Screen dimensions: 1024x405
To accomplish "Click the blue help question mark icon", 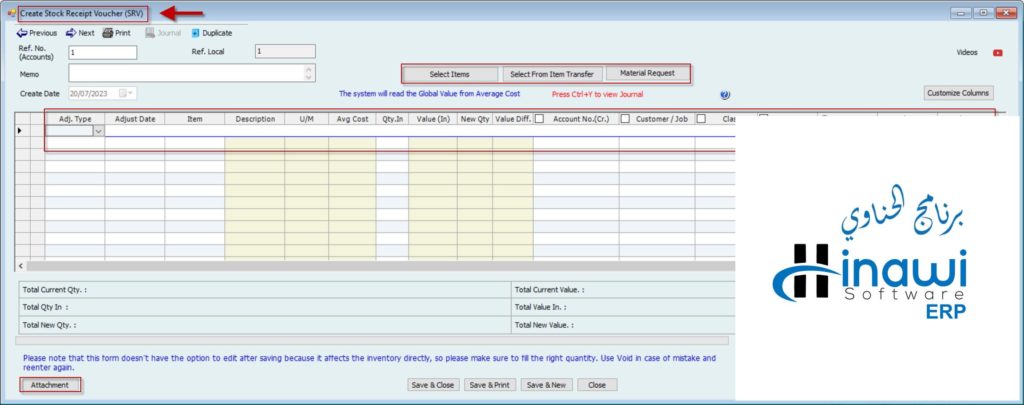I will point(725,95).
